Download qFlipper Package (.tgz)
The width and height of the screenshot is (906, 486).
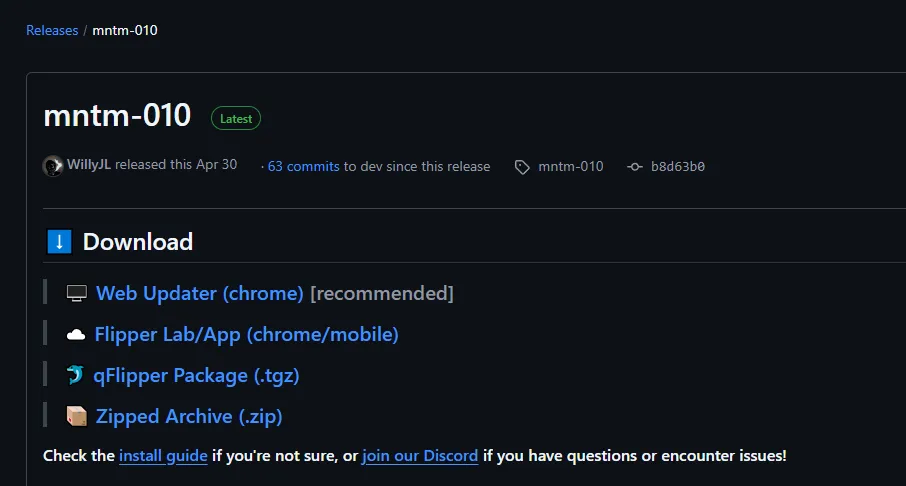pos(196,376)
